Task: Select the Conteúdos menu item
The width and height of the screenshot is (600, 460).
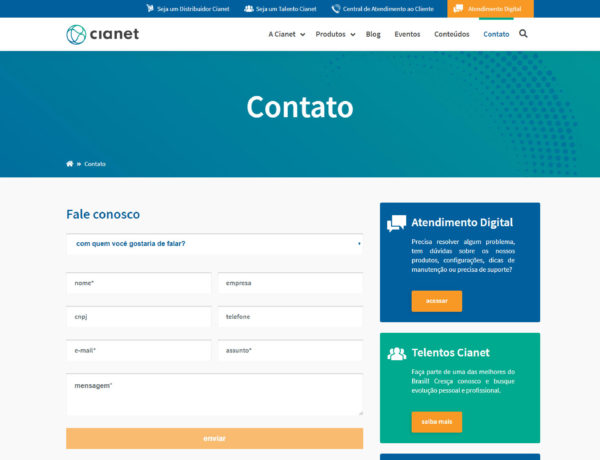Action: (x=452, y=34)
